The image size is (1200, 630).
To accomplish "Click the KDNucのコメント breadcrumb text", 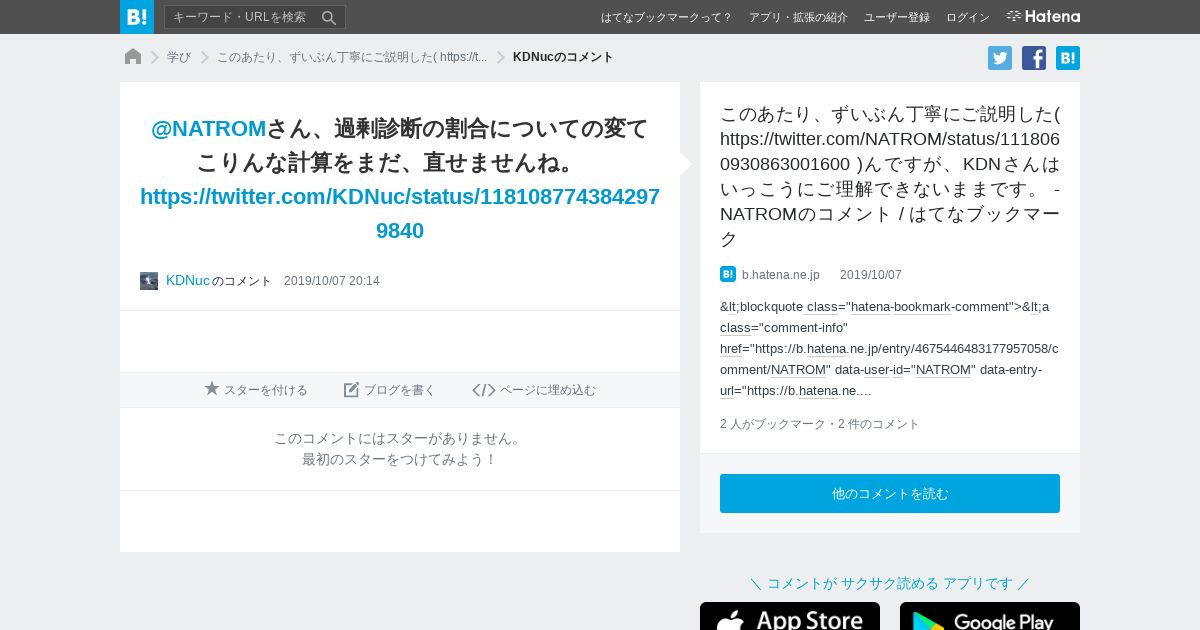I will [x=563, y=57].
